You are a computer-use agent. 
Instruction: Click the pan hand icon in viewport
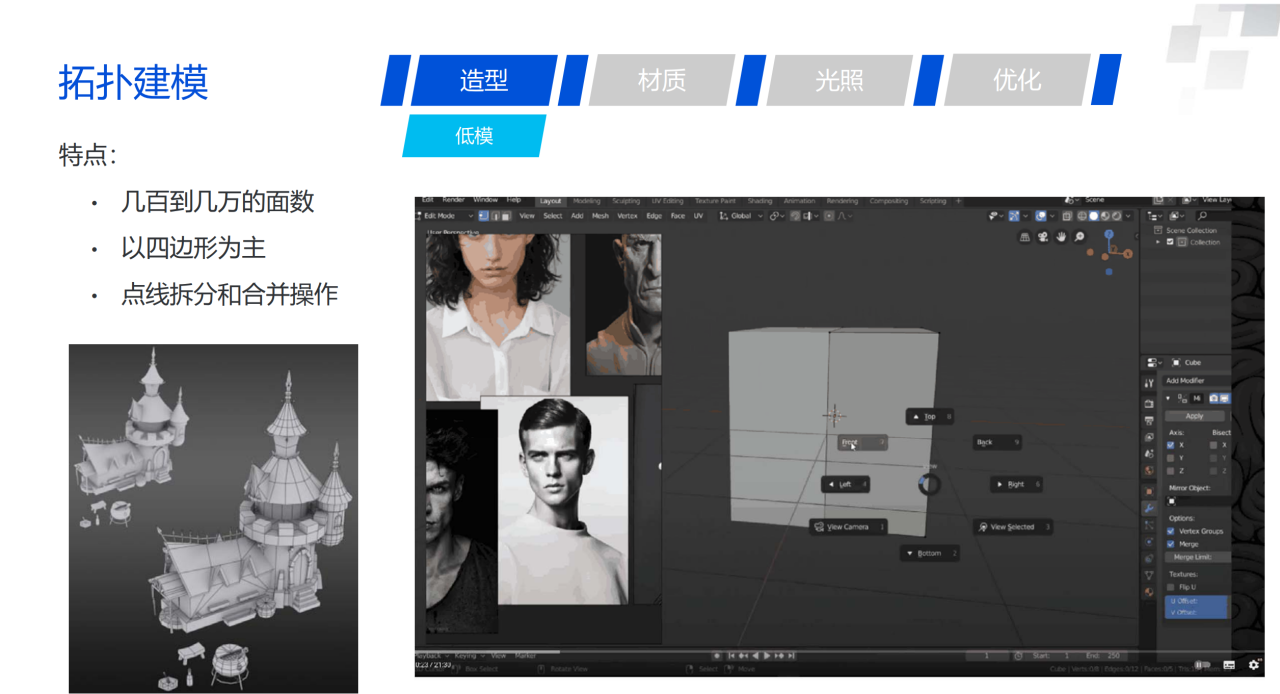1061,237
